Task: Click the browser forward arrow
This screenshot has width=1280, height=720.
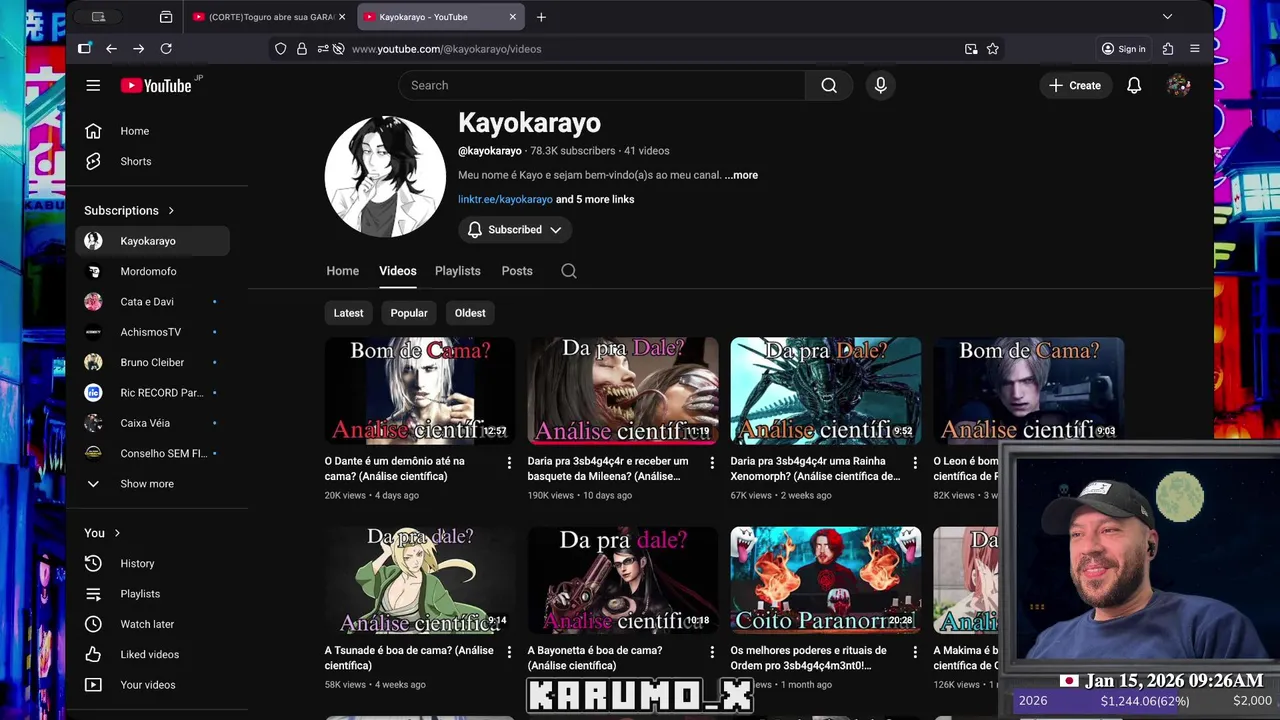Action: [x=138, y=49]
